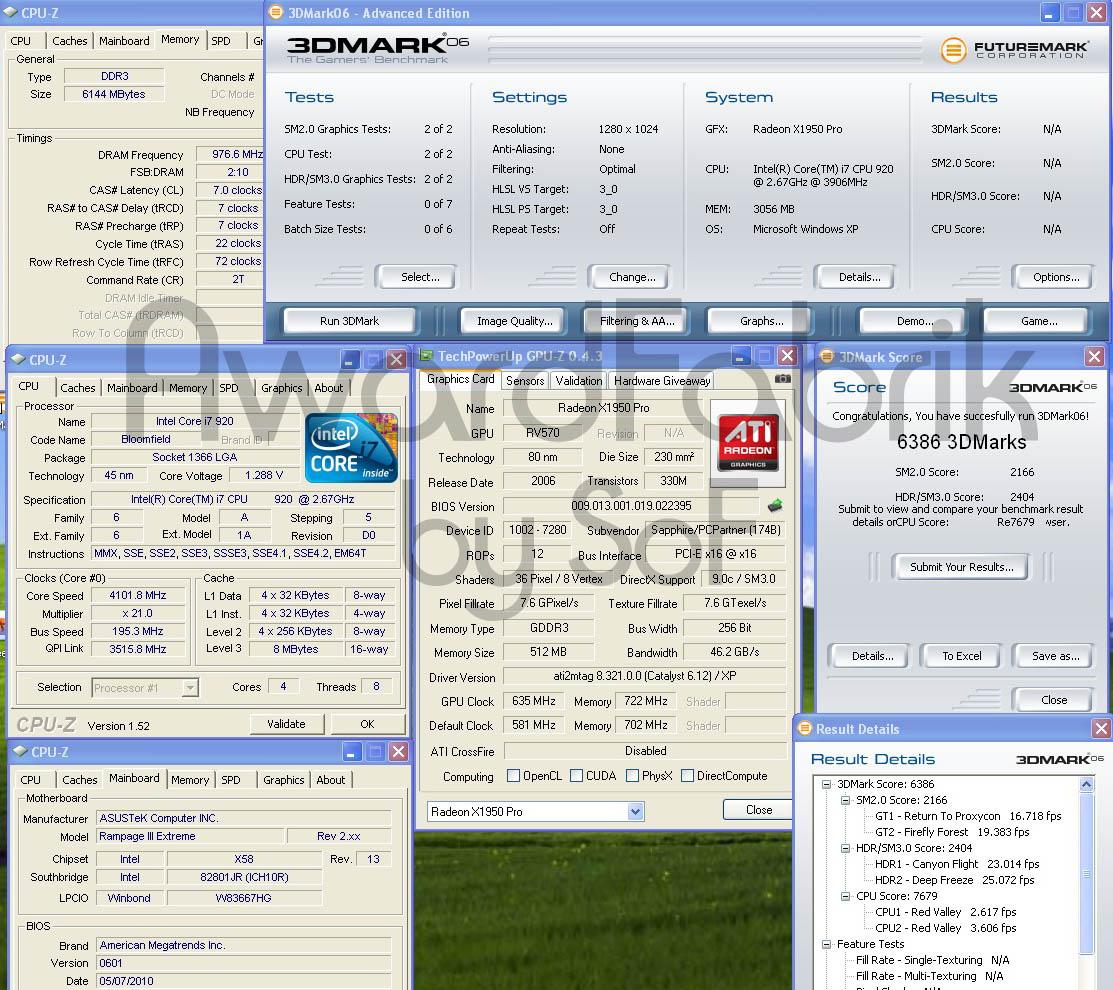Click the Intel Core i7 logo in CPU-Z
1113x990 pixels.
click(x=351, y=448)
